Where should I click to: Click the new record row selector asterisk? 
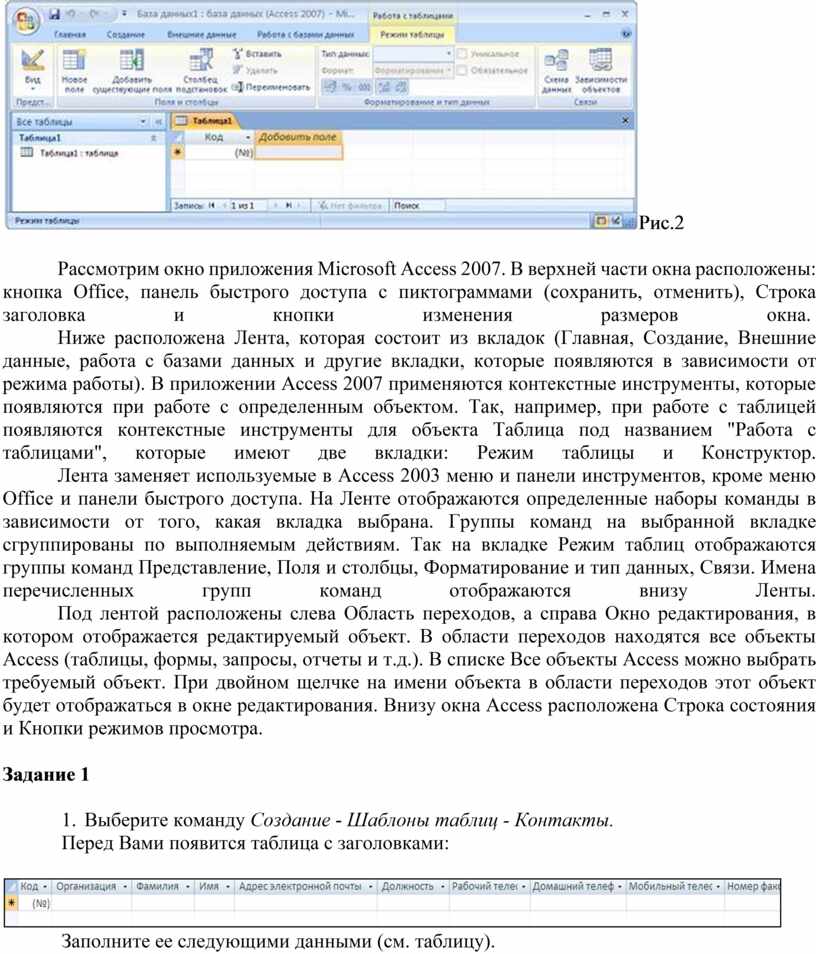[177, 152]
